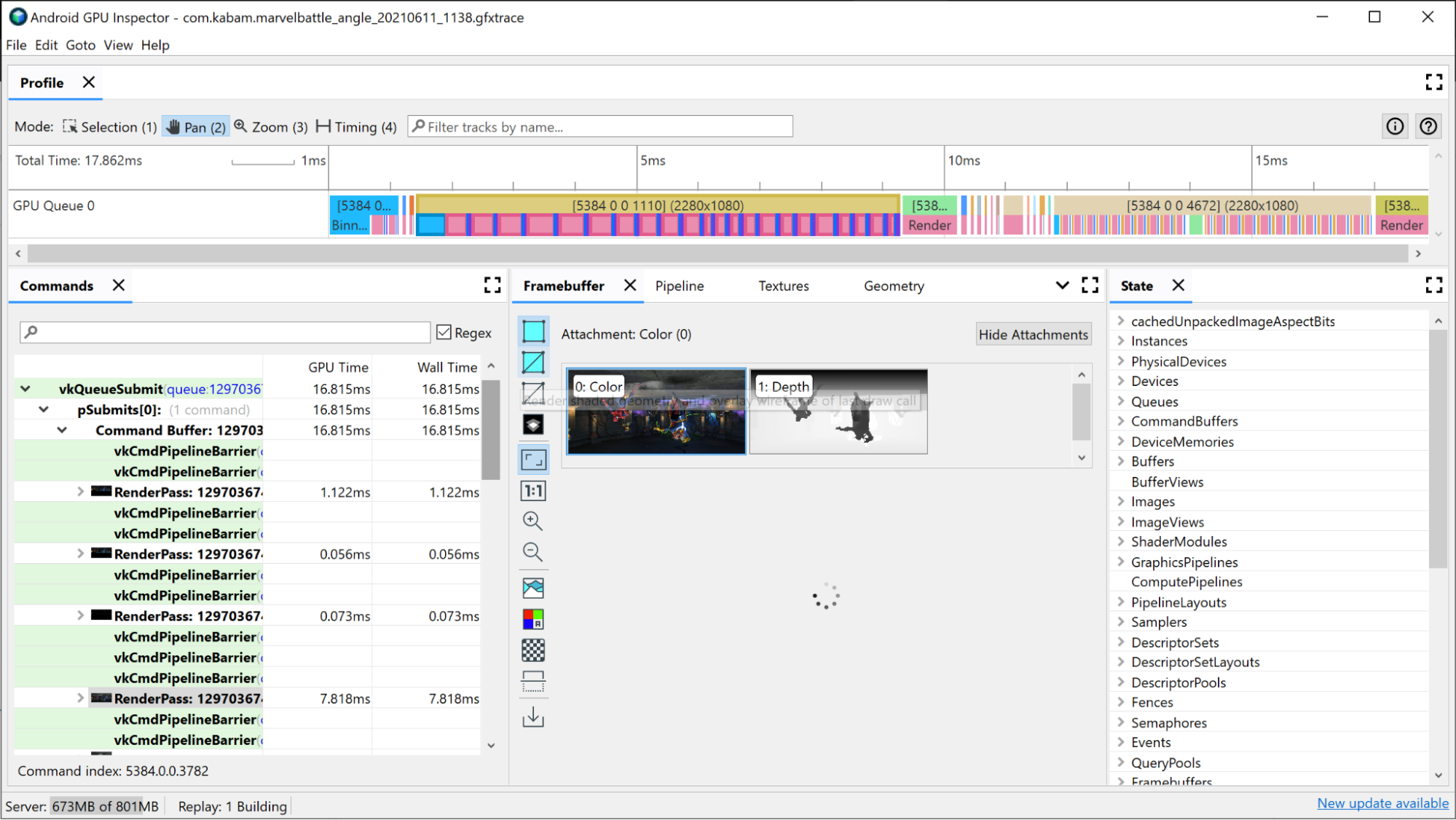This screenshot has width=1456, height=820.
Task: Expand the Queues state tree item
Action: pos(1121,401)
